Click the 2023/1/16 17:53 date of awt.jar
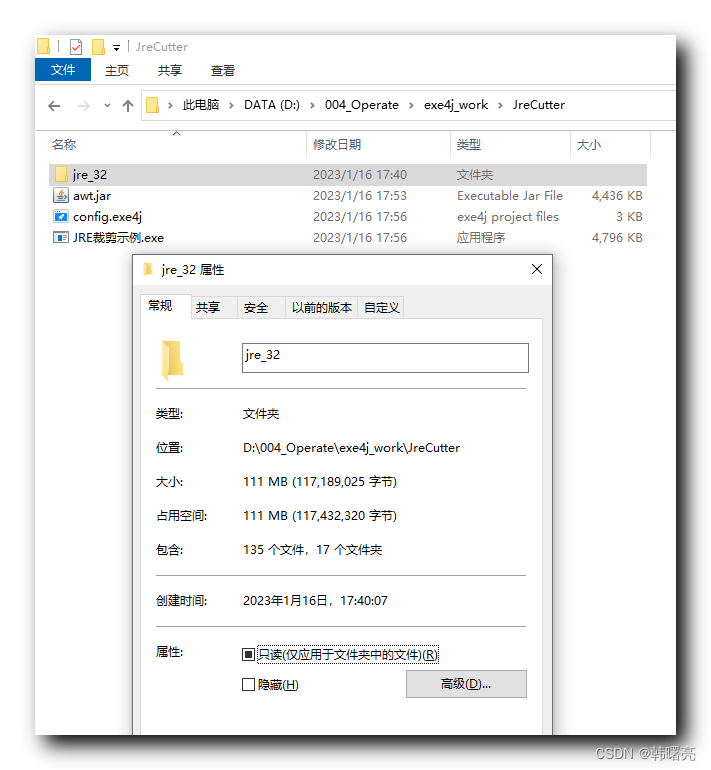711x770 pixels. coord(360,195)
